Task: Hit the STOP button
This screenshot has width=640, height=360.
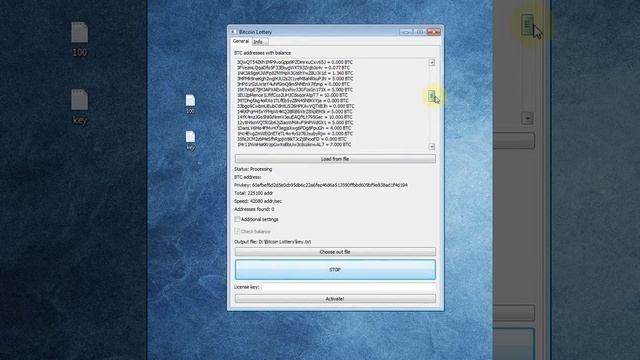Action: 335,270
